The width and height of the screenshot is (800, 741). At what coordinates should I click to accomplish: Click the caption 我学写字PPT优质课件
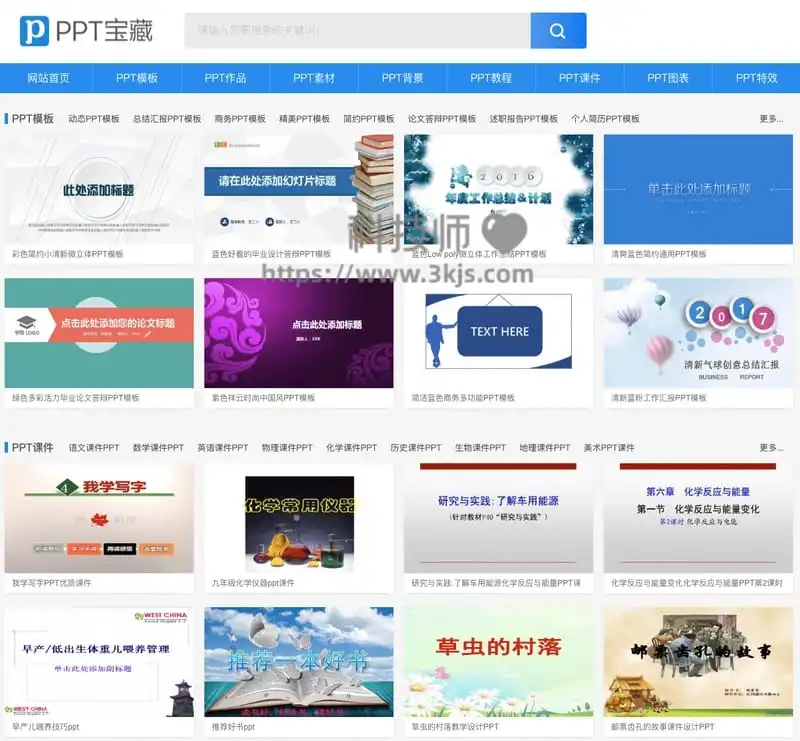(x=52, y=583)
